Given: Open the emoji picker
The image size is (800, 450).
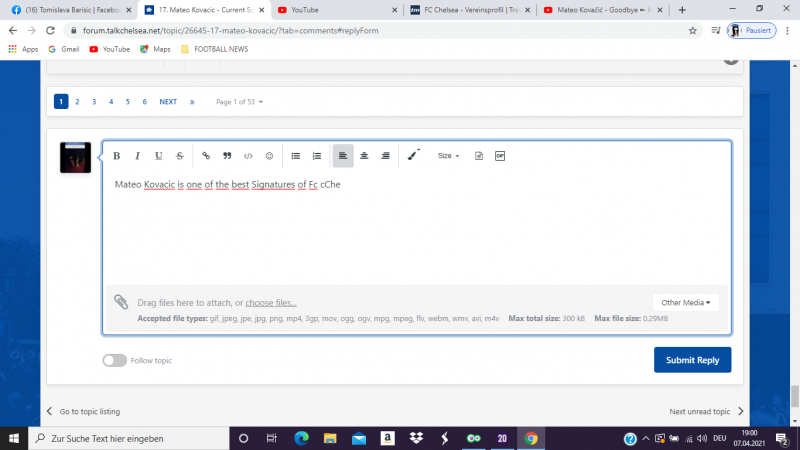Looking at the screenshot, I should (x=269, y=156).
